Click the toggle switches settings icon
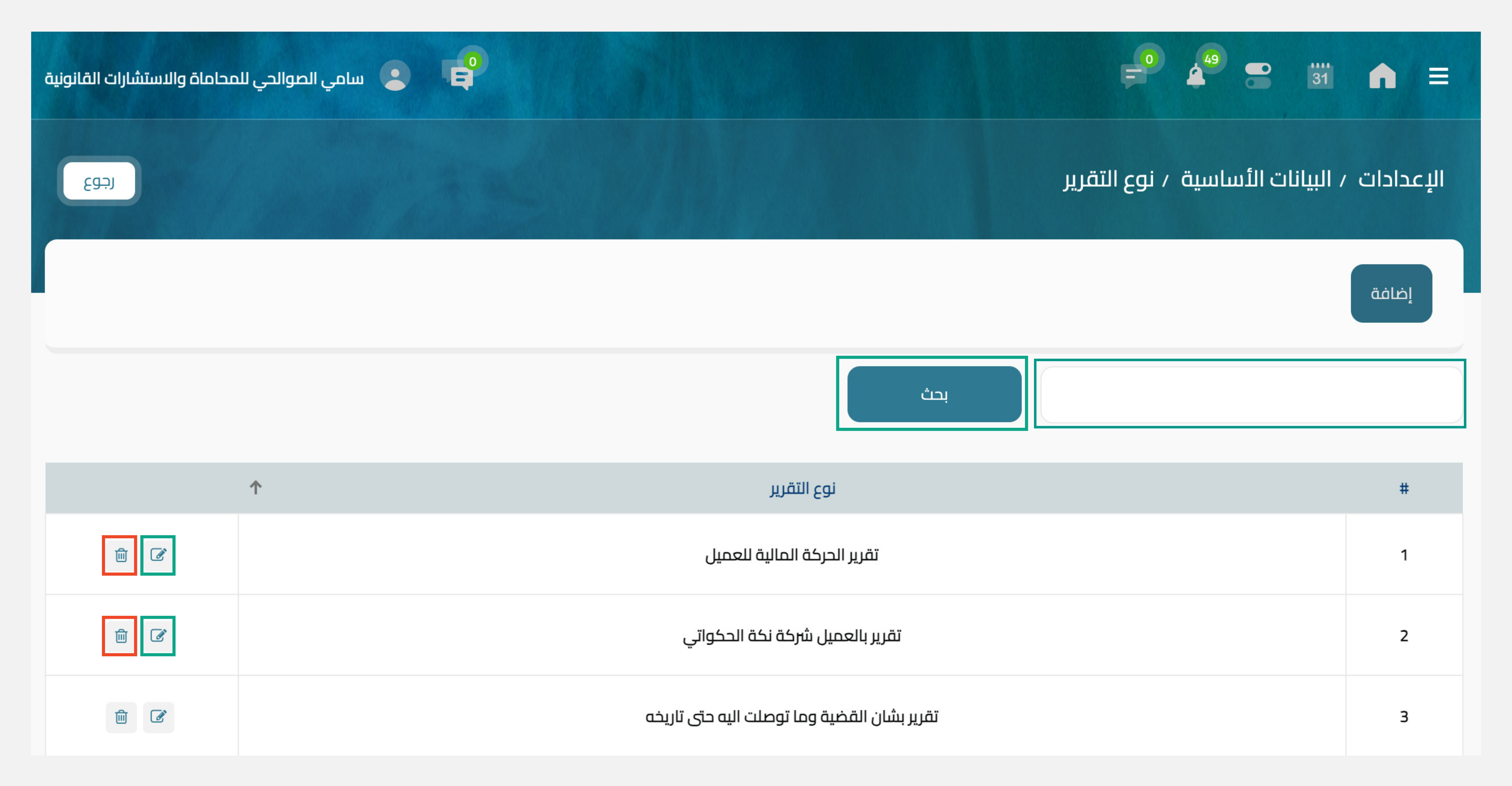1512x786 pixels. point(1258,76)
